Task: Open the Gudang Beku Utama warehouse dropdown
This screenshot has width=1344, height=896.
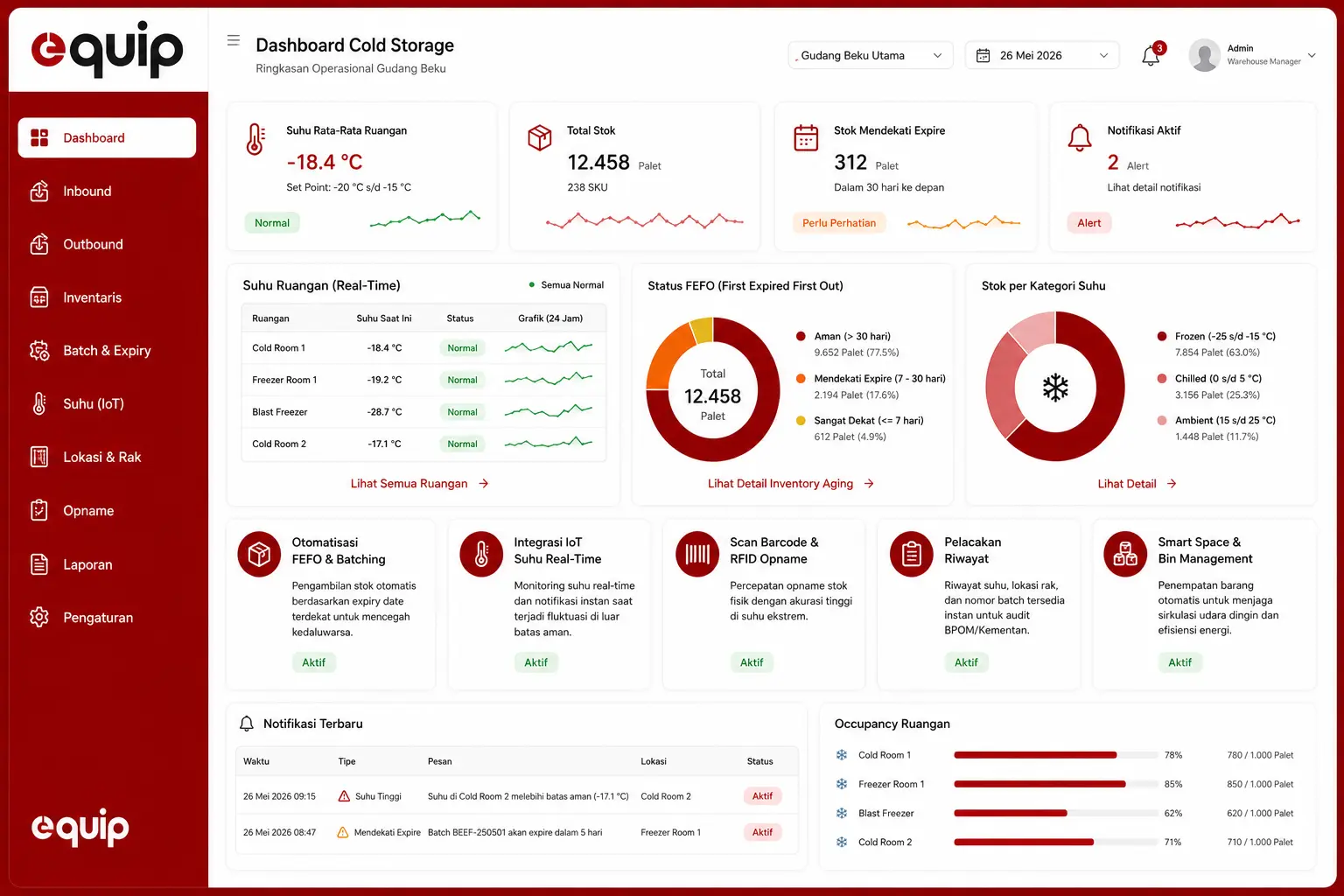Action: [871, 55]
